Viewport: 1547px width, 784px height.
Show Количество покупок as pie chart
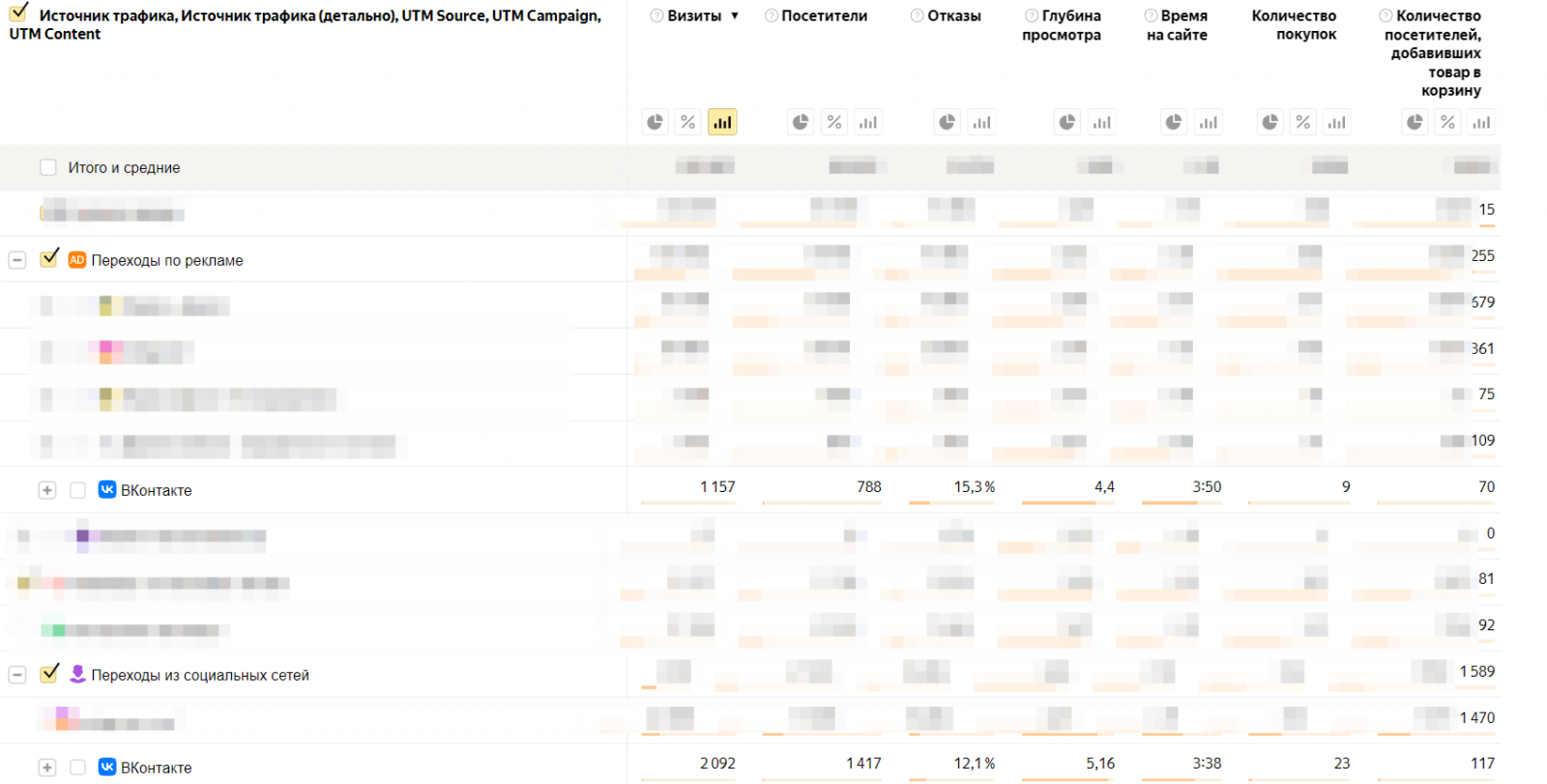pos(1270,122)
